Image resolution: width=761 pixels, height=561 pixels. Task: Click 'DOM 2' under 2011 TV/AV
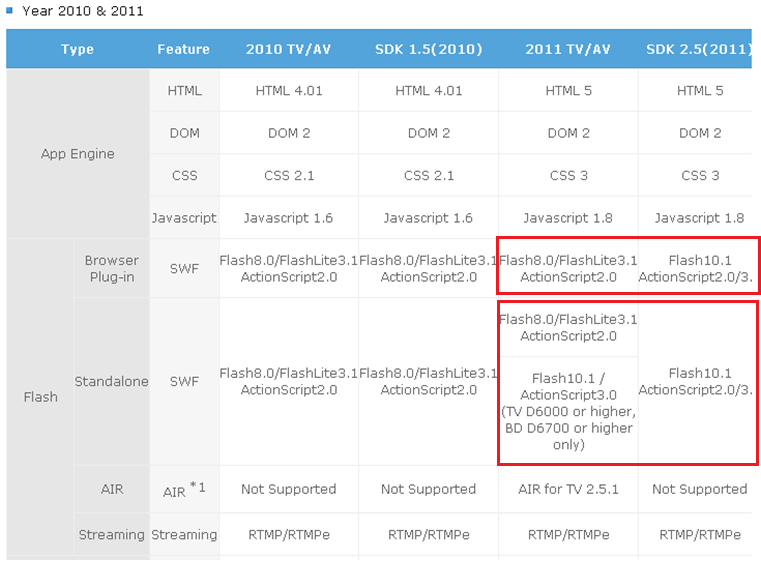(568, 133)
